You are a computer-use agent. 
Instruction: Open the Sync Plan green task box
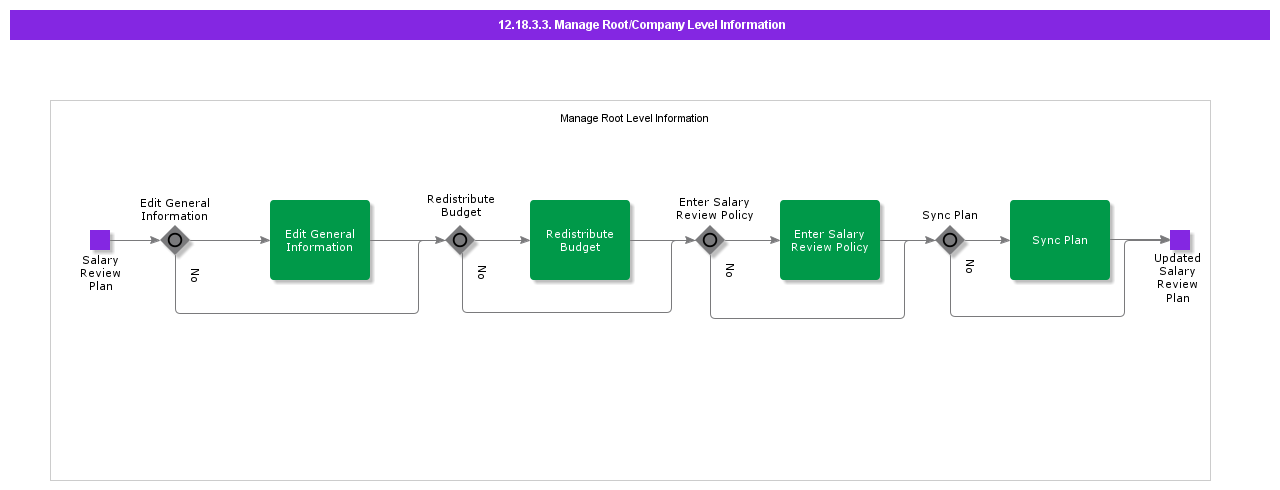[x=1060, y=240]
